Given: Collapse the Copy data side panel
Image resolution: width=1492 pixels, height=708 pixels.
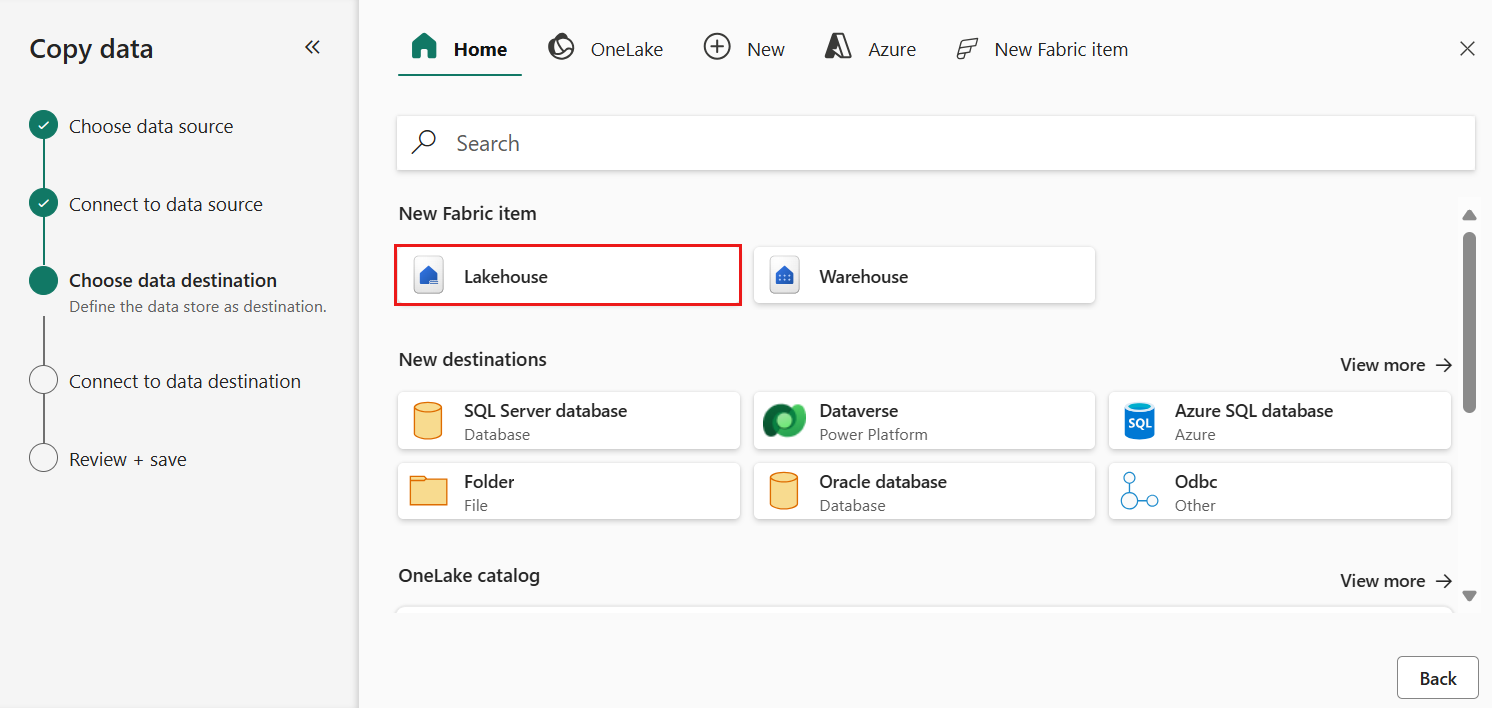Looking at the screenshot, I should [312, 48].
